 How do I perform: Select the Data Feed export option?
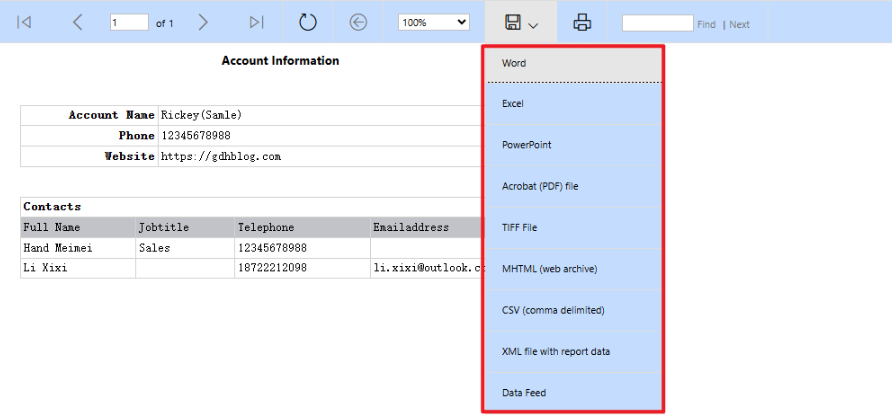(573, 393)
